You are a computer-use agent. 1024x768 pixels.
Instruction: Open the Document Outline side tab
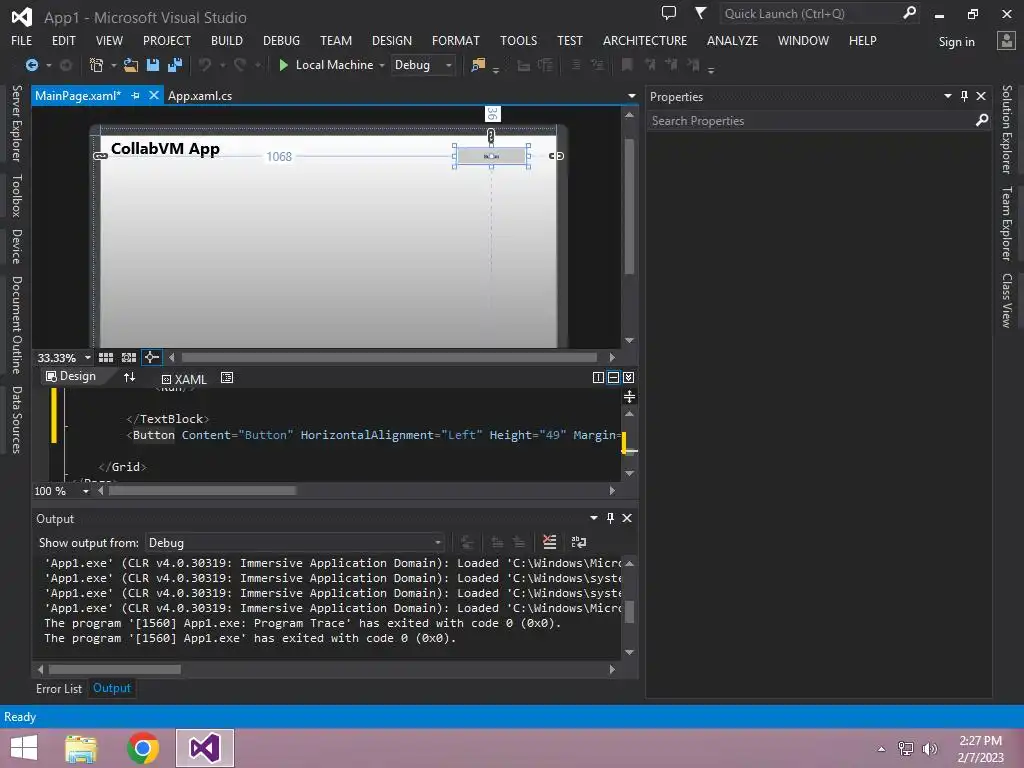(x=17, y=325)
